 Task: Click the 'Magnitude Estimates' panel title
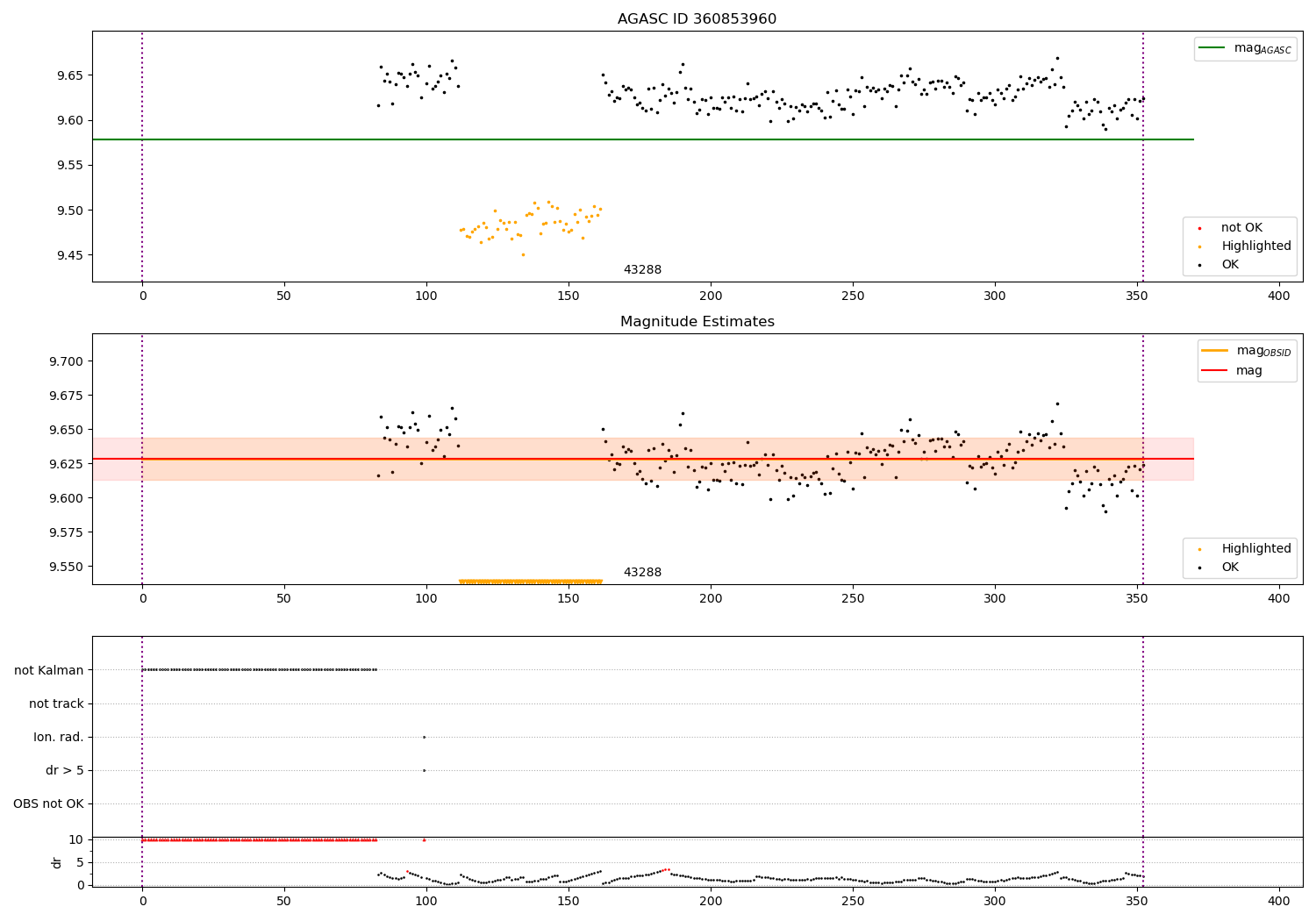[x=697, y=322]
